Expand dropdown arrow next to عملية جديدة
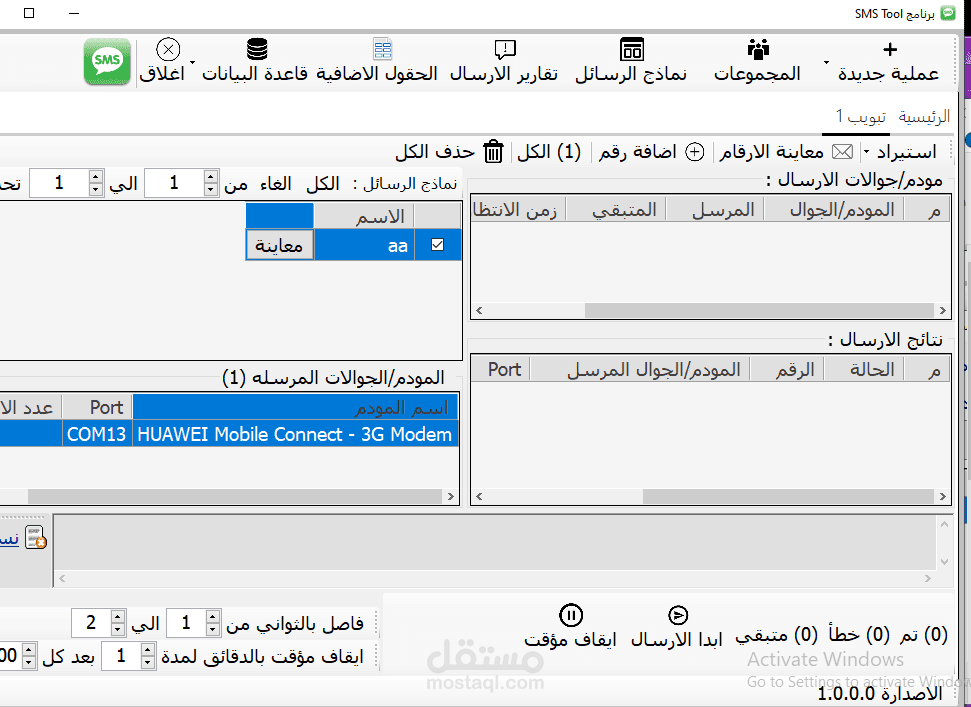 tap(826, 63)
